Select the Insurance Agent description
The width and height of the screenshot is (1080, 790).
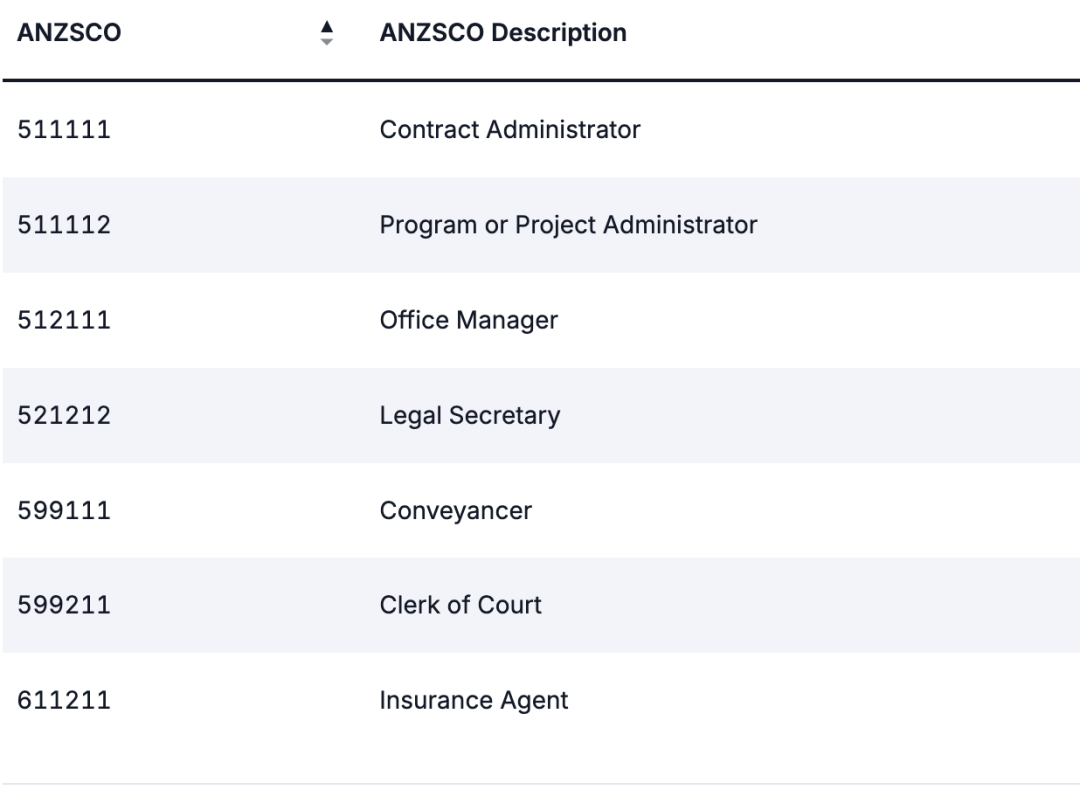473,700
